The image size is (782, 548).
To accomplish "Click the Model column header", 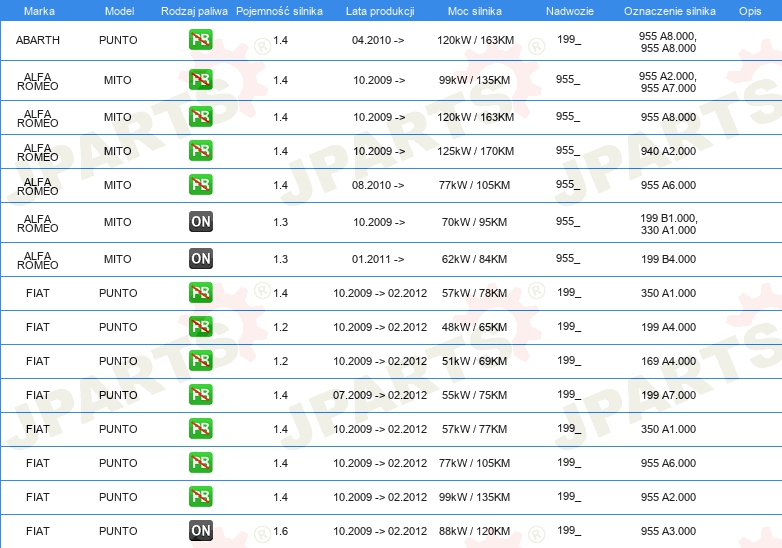I will tap(119, 11).
